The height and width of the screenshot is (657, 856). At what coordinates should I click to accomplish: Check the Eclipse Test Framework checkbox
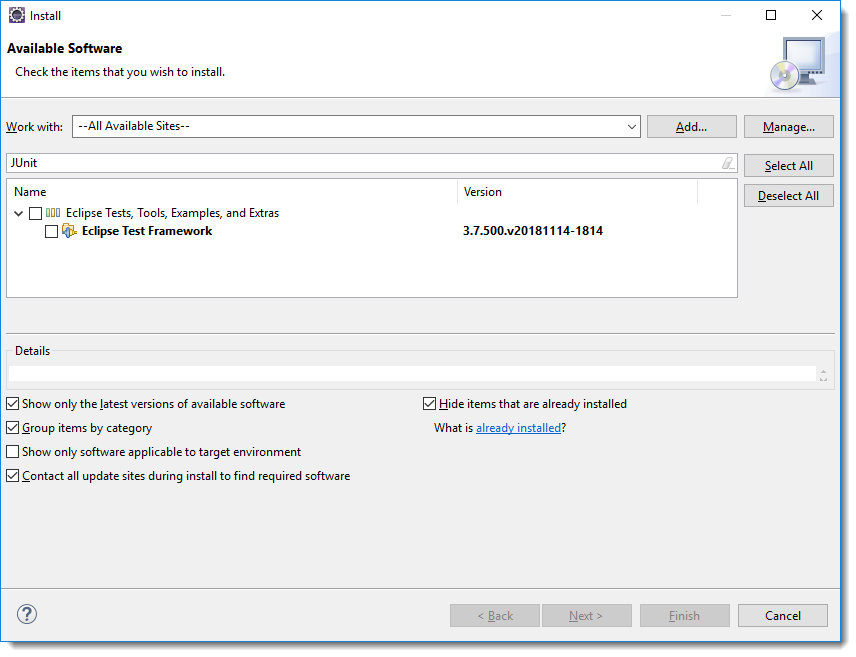click(x=51, y=232)
